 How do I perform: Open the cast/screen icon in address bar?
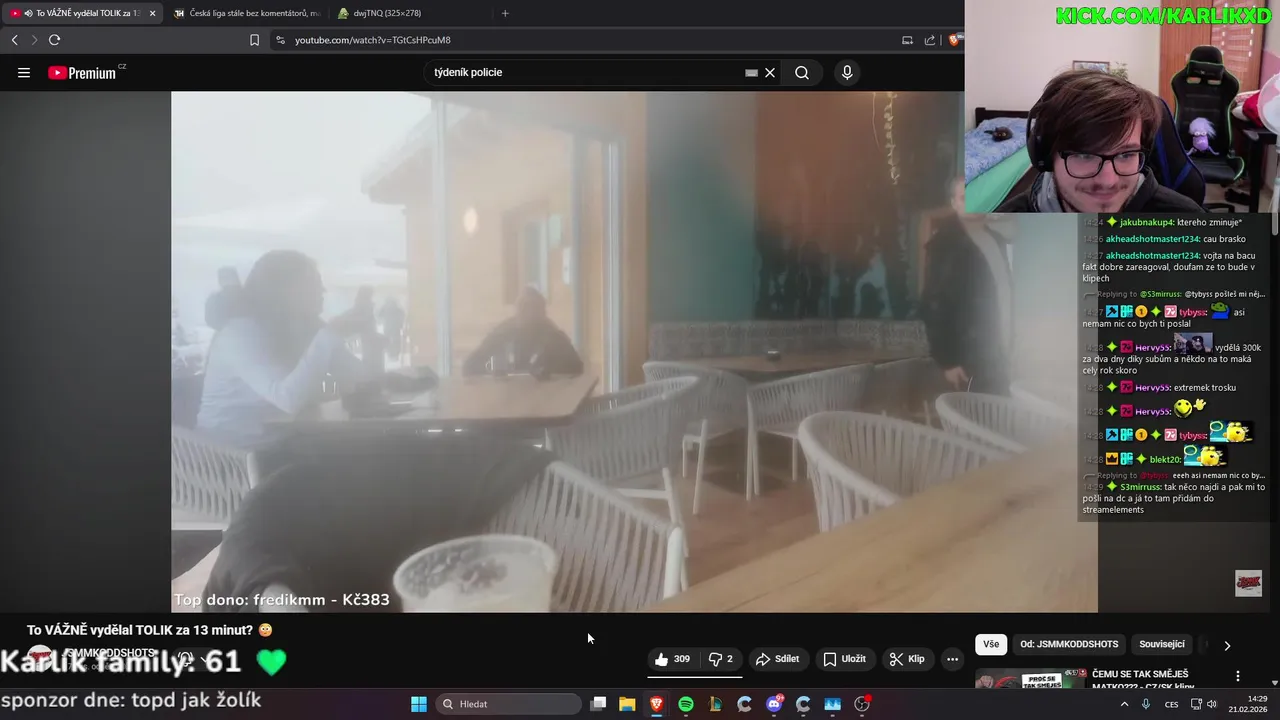pos(907,40)
